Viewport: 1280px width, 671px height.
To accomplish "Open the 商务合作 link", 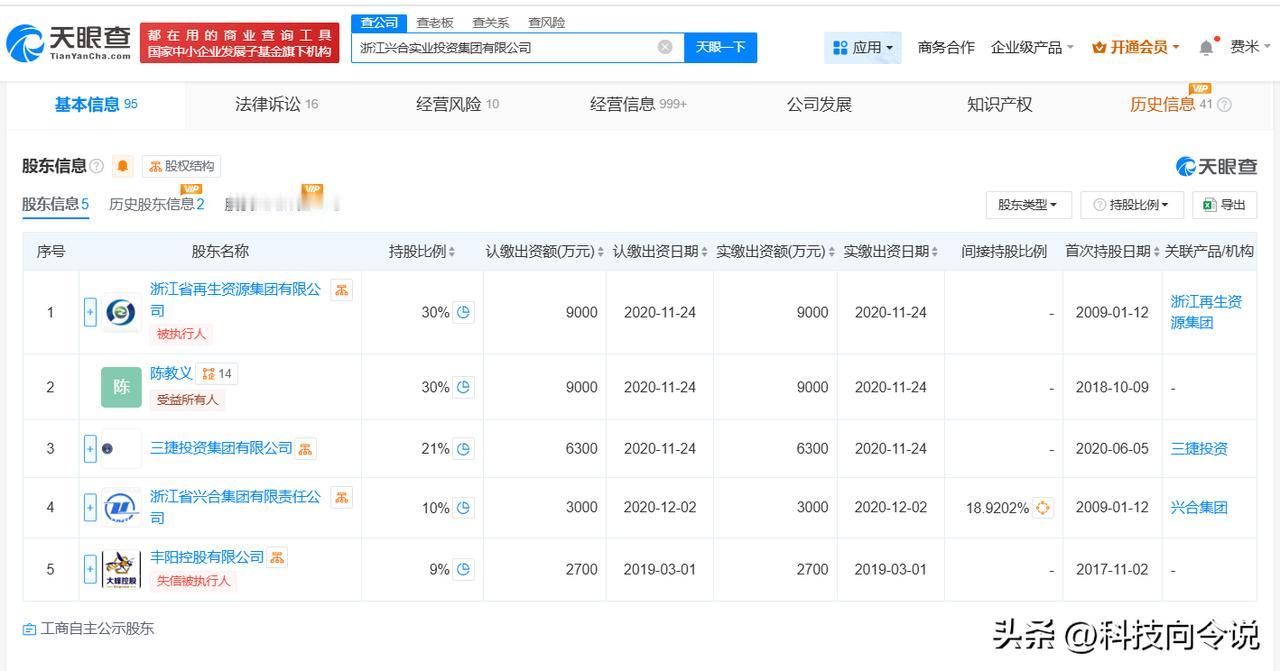I will tap(946, 47).
